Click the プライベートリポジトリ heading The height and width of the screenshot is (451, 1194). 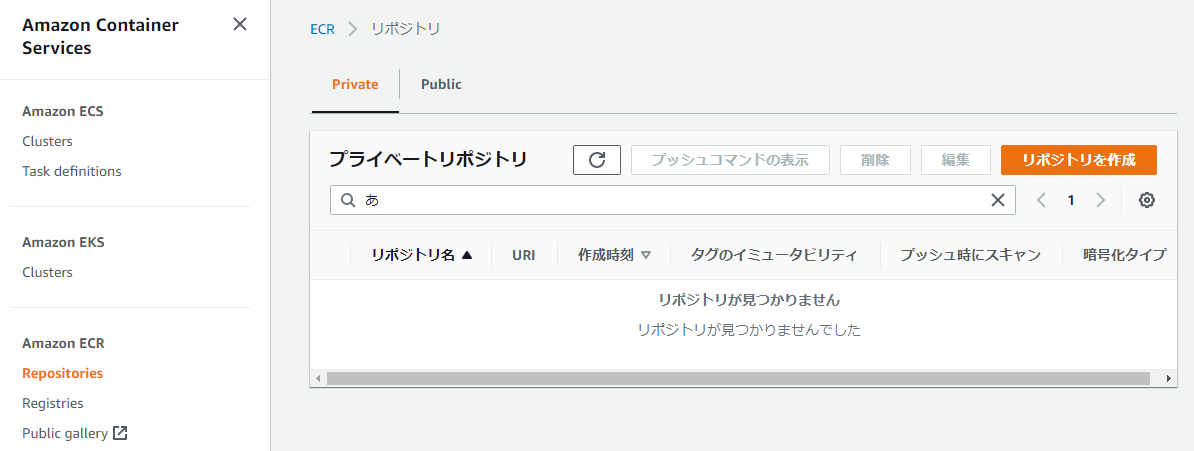click(x=428, y=159)
